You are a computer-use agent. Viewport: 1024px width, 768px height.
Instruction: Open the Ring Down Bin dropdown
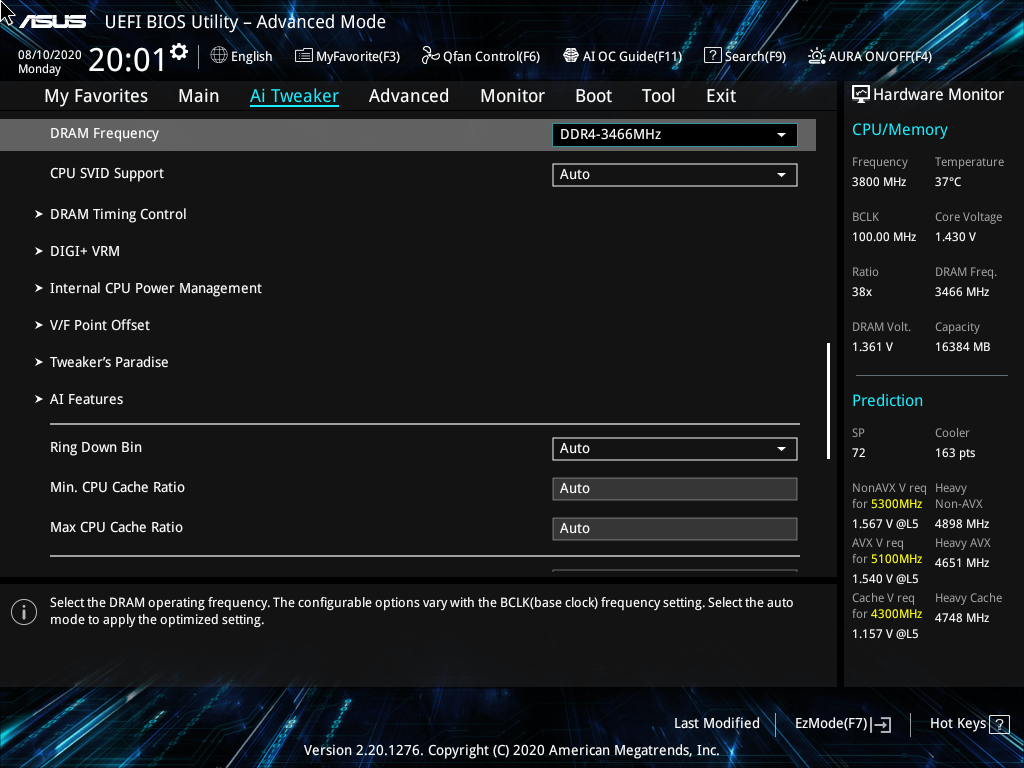675,449
